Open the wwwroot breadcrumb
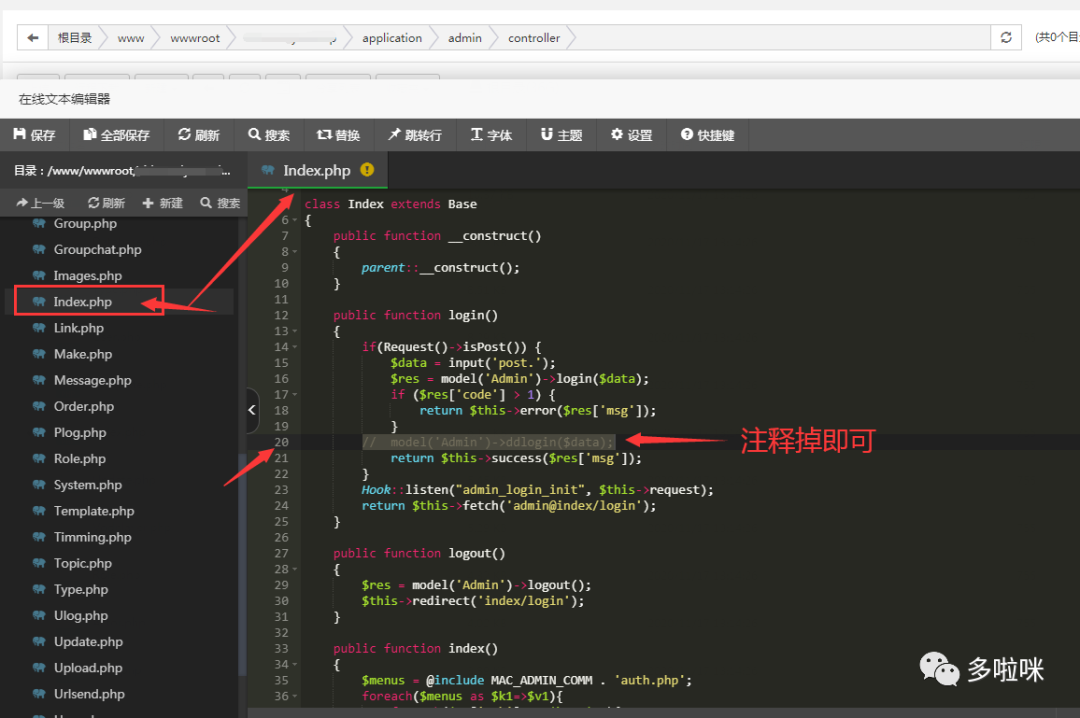 tap(195, 39)
